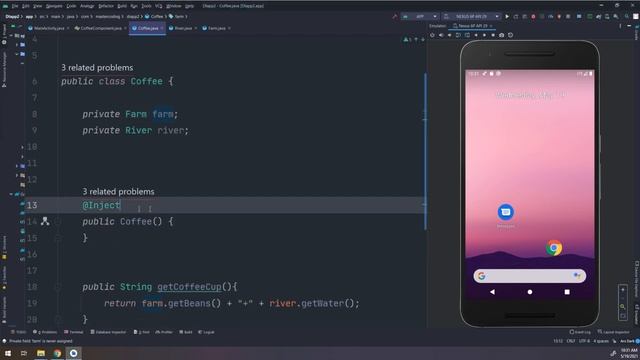Click the editor vertical scrollbar

(x=425, y=151)
